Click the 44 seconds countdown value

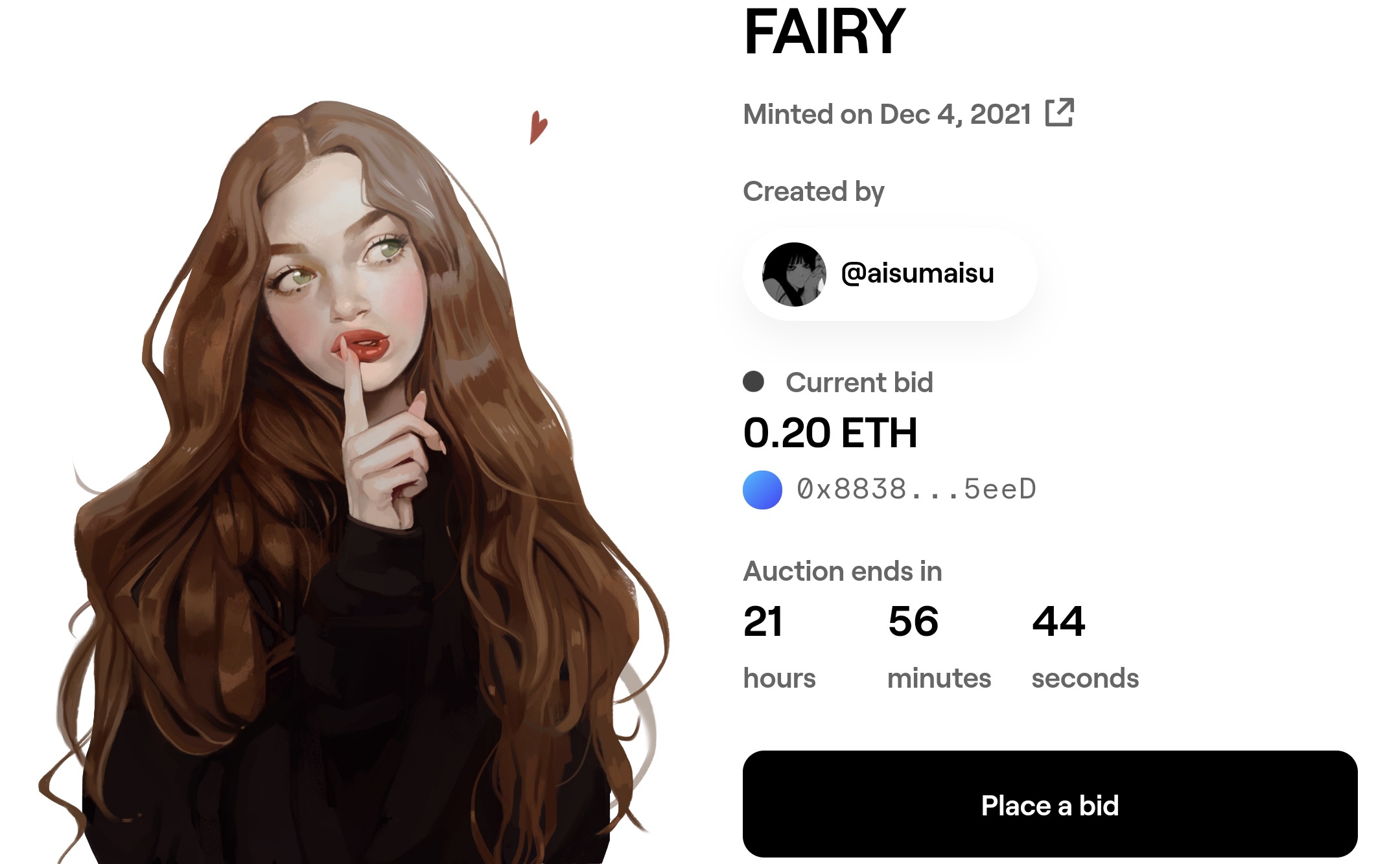pyautogui.click(x=1058, y=622)
